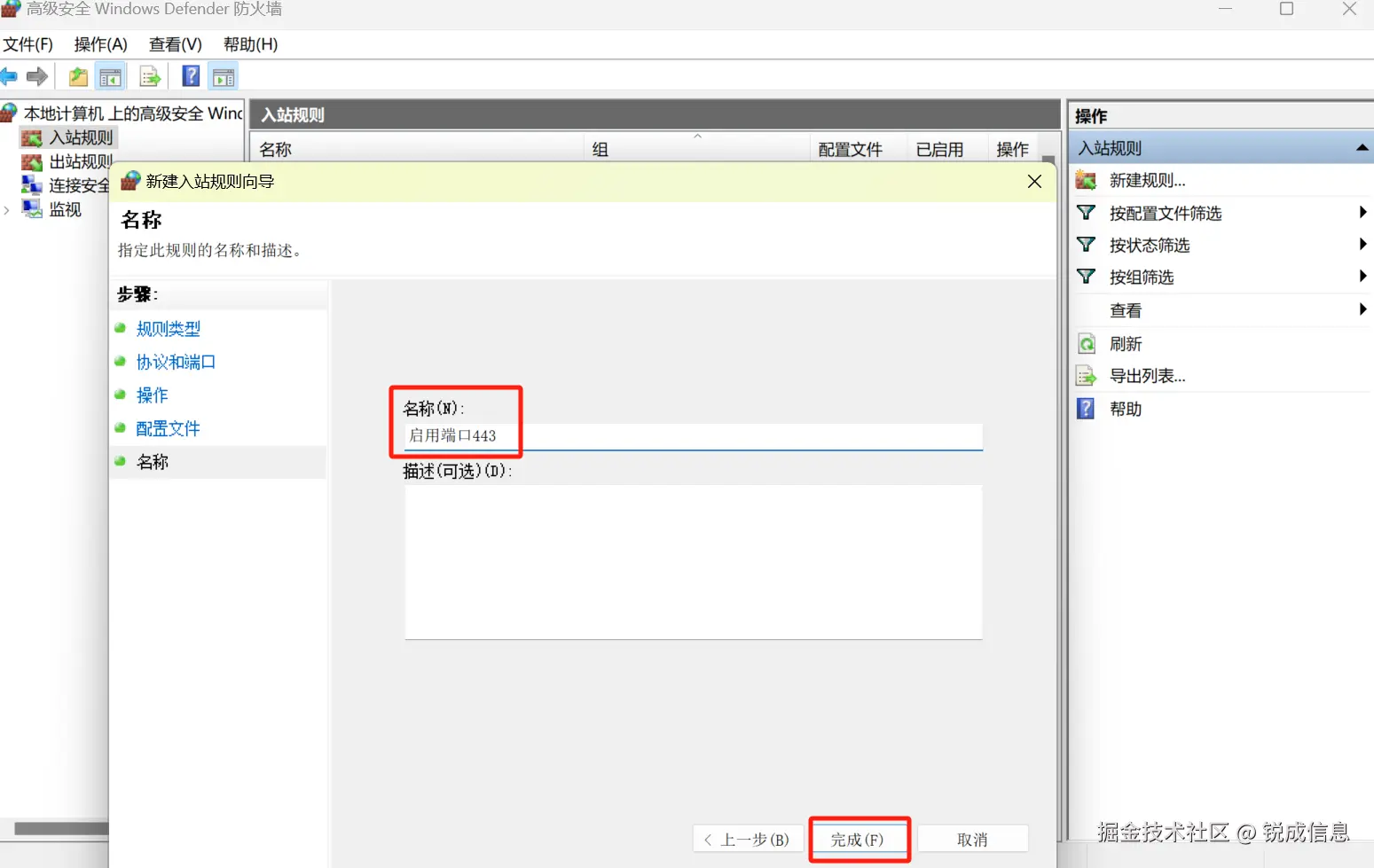Viewport: 1374px width, 868px height.
Task: Click the 新建规则 new rule firewall icon
Action: tap(1086, 179)
